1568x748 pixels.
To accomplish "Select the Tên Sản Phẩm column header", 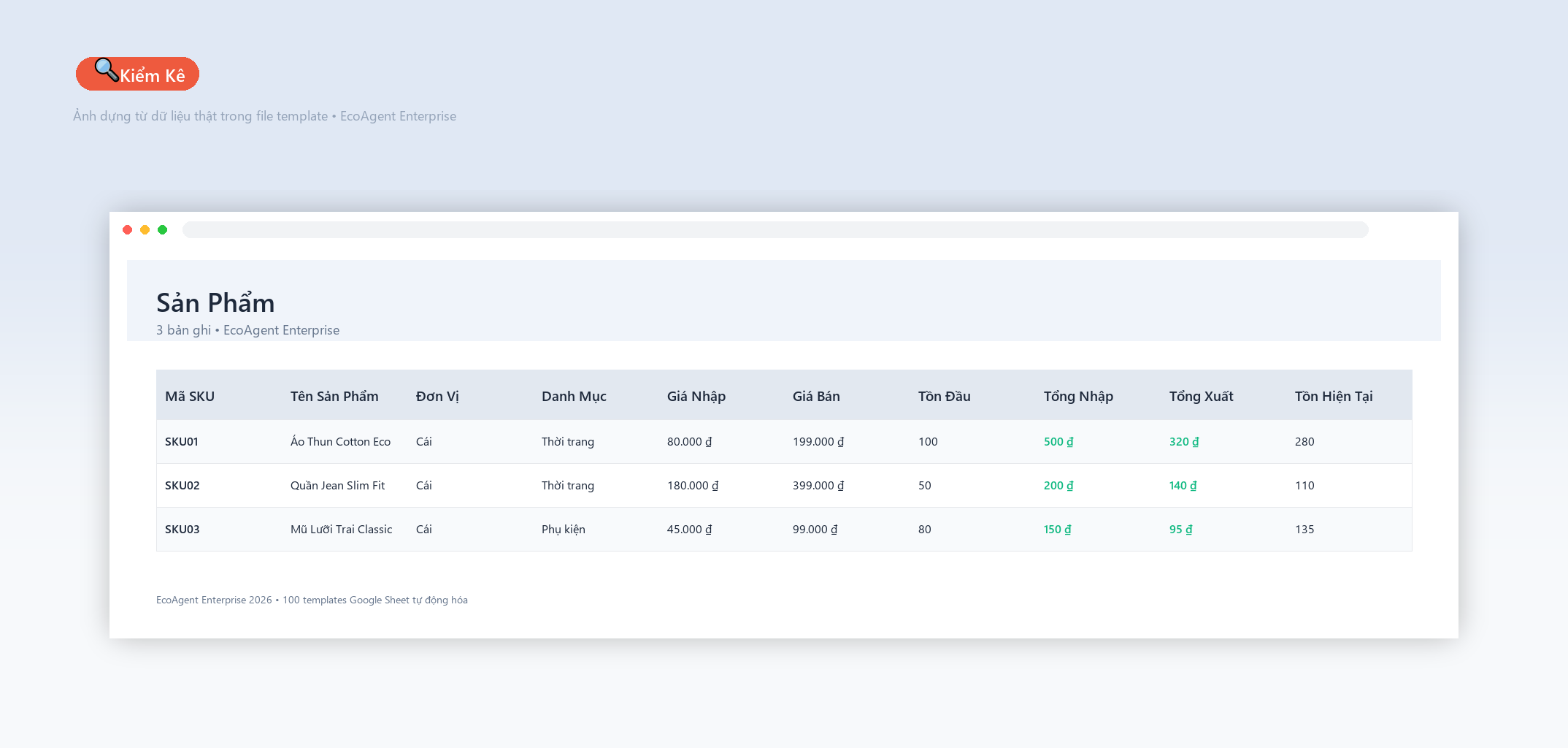I will 334,397.
